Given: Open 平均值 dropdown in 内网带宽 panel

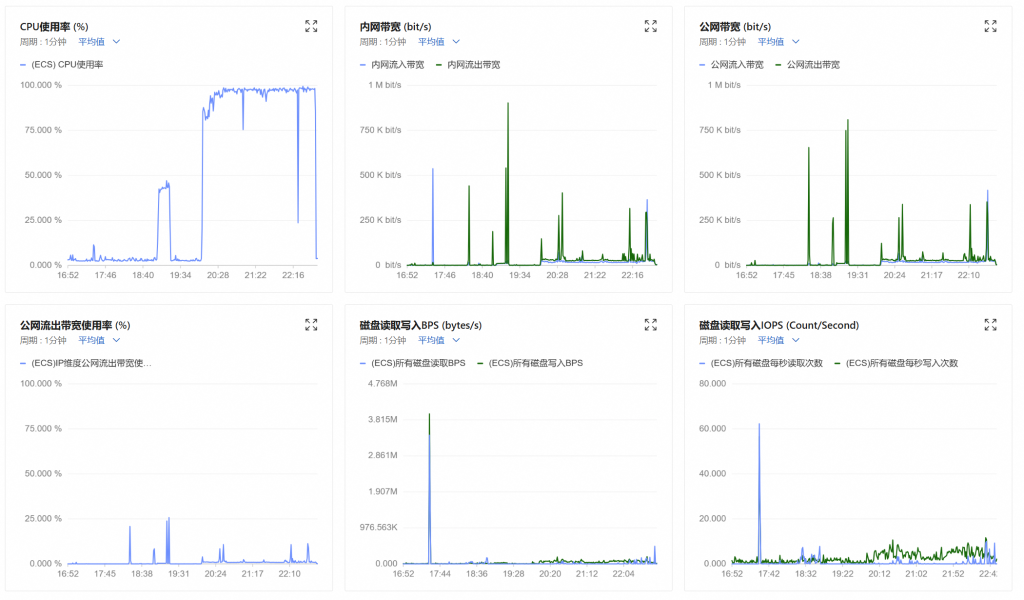Looking at the screenshot, I should point(439,42).
